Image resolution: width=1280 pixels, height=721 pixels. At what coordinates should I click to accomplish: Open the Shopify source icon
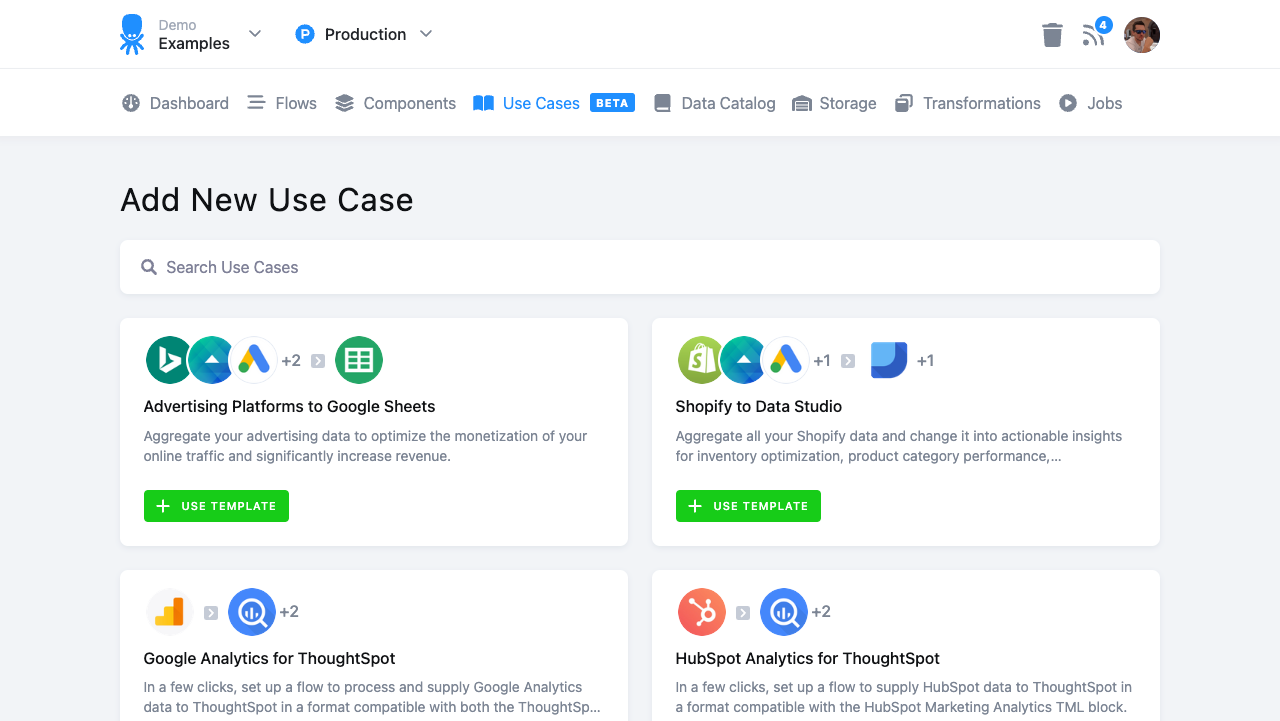(x=700, y=360)
